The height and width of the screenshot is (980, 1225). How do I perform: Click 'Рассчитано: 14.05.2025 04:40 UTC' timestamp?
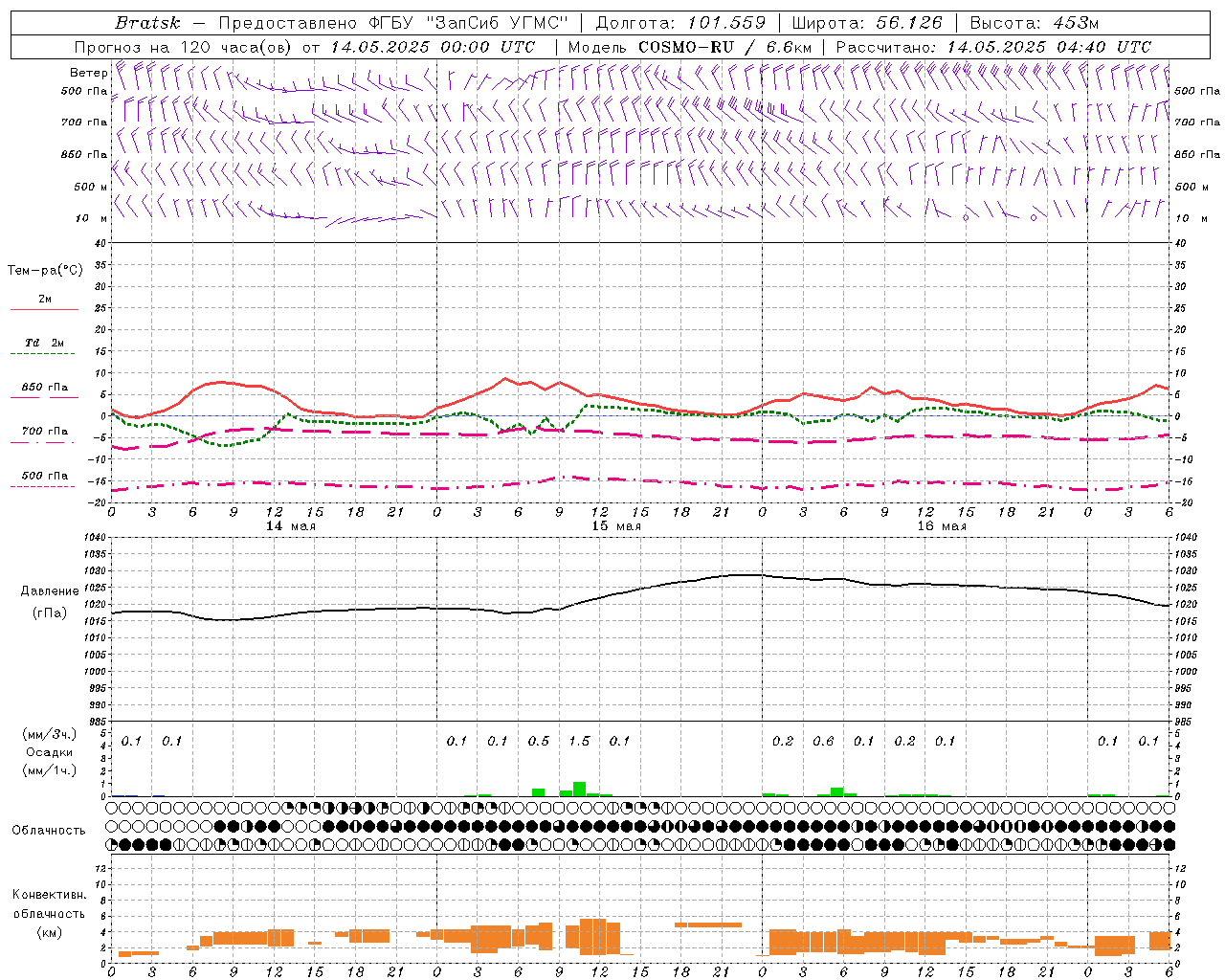pyautogui.click(x=993, y=47)
